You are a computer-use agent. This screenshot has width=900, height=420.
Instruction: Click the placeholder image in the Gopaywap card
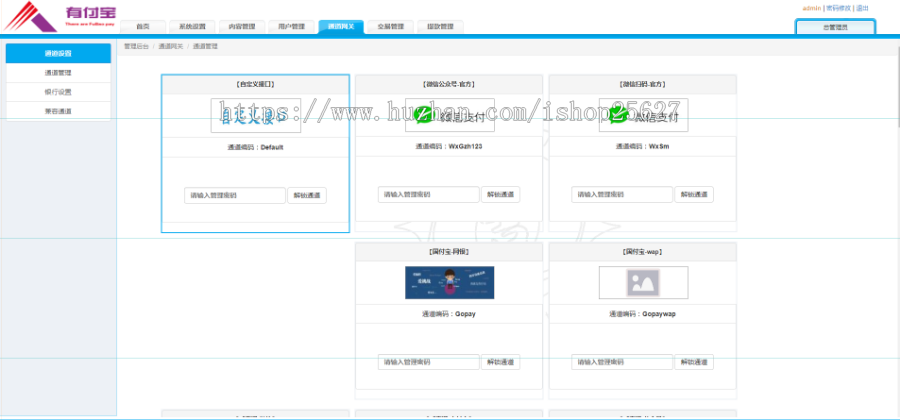click(x=643, y=282)
